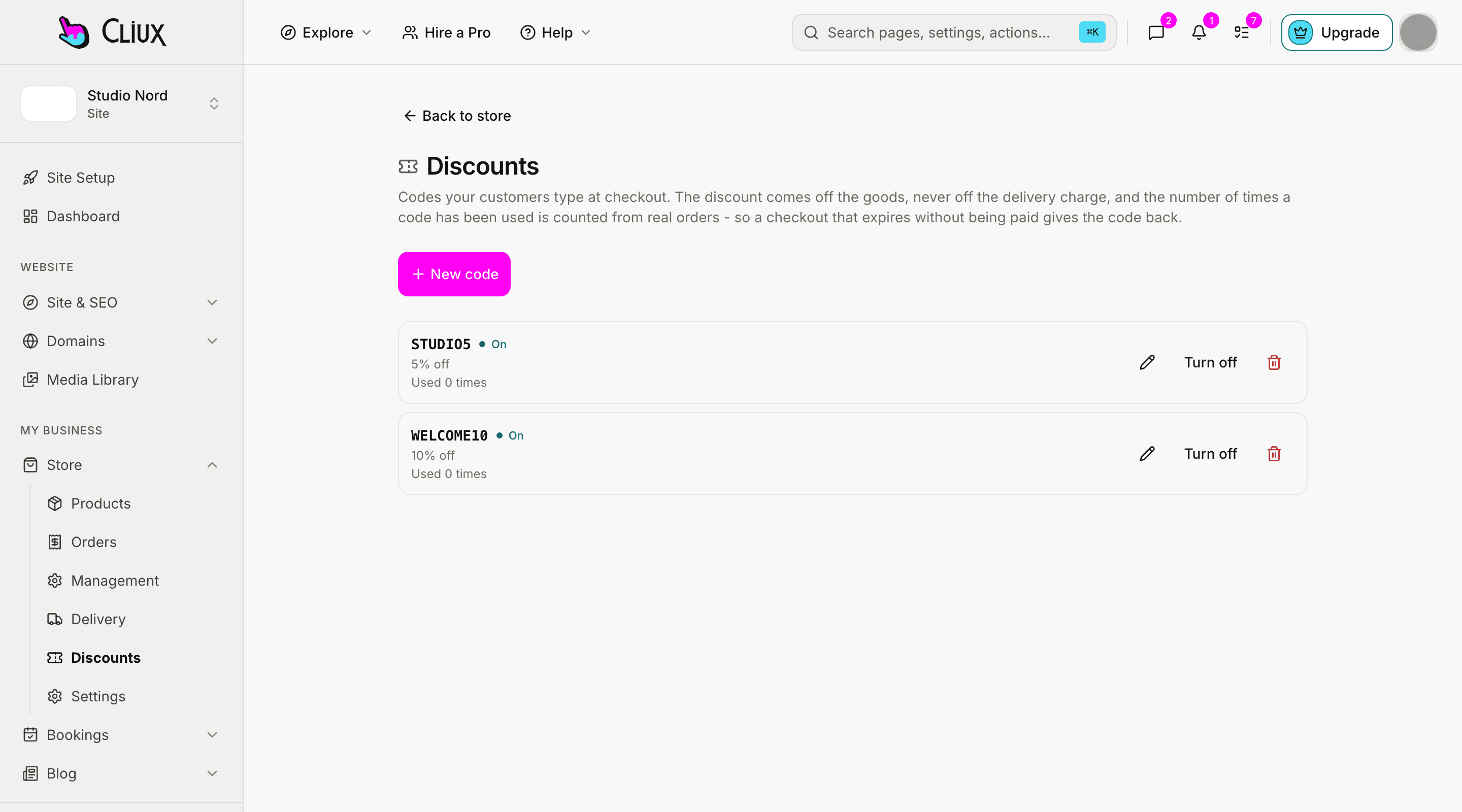Click the Management gear icon

pos(55,581)
